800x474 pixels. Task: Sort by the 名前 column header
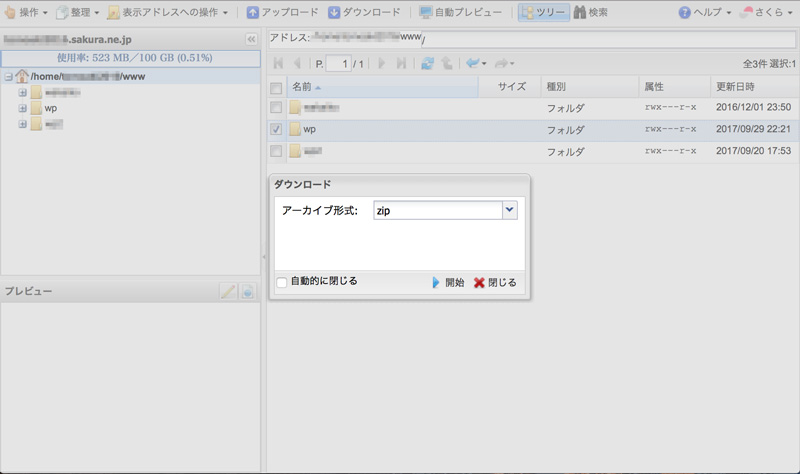[382, 87]
